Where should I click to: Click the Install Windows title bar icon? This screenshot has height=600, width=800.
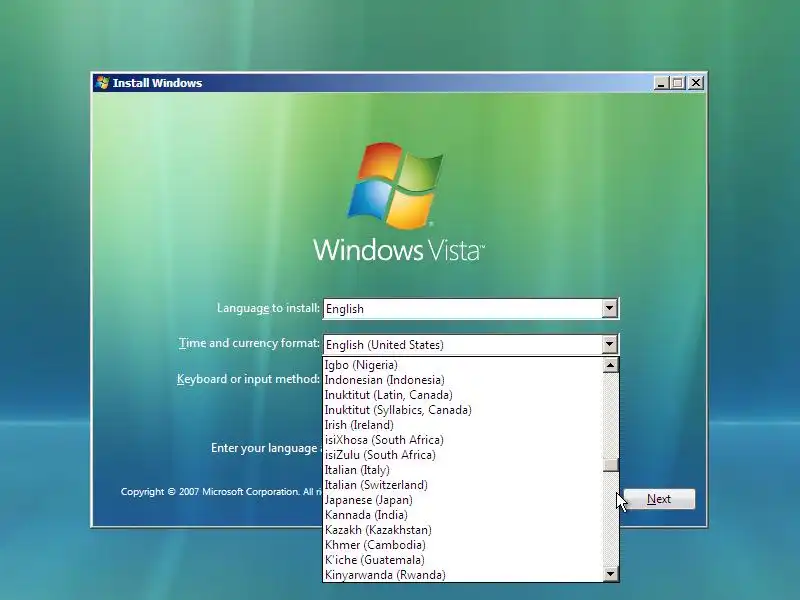pos(103,83)
